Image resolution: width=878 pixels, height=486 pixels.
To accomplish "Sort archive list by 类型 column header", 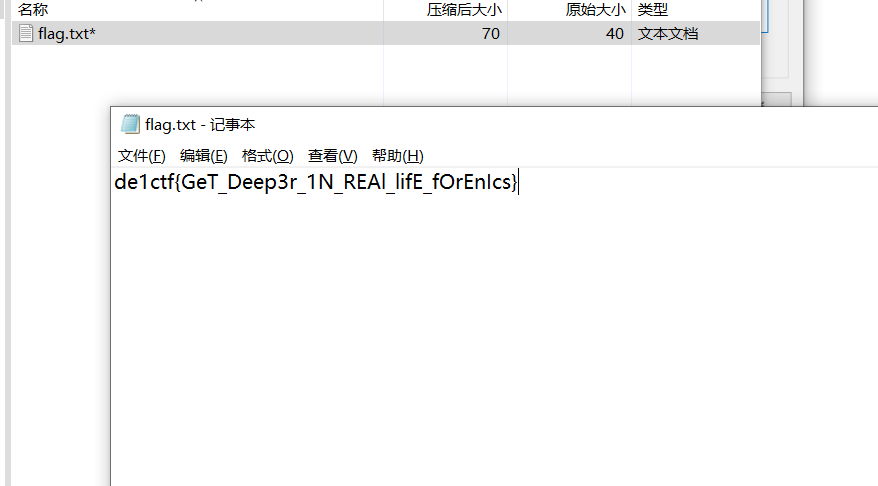I will pyautogui.click(x=652, y=10).
